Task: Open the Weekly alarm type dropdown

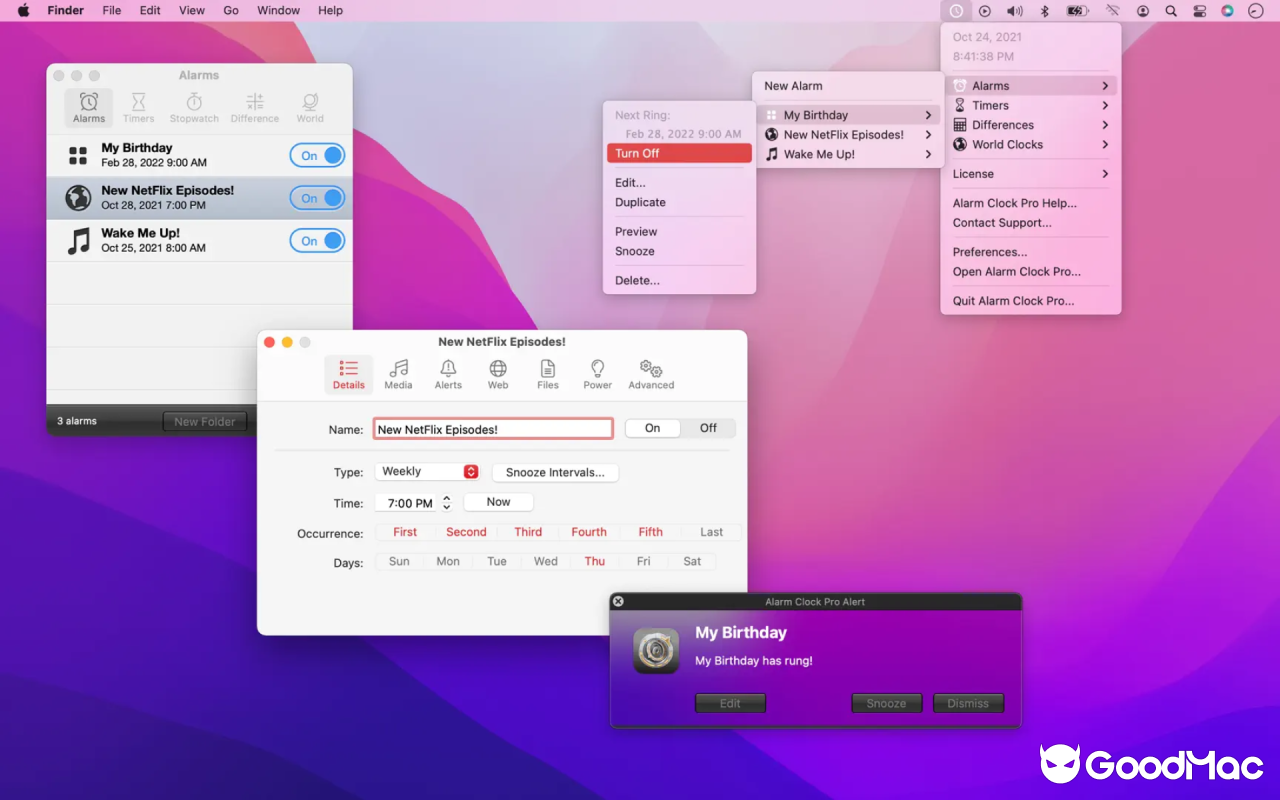Action: (x=427, y=470)
